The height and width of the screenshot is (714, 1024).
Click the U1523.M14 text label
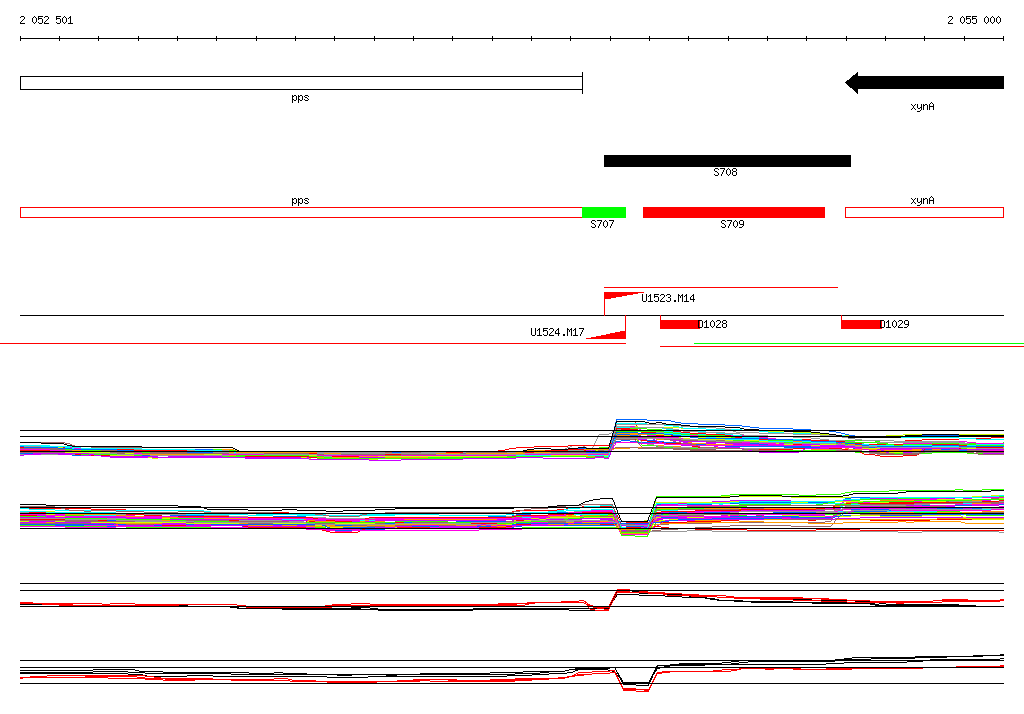point(668,299)
